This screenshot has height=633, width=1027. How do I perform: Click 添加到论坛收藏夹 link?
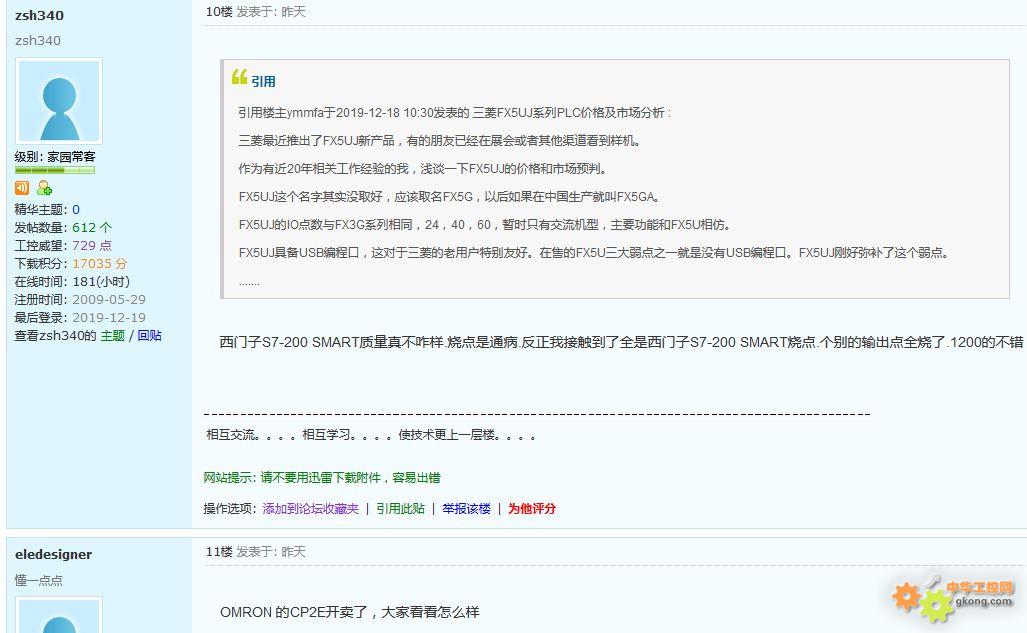(310, 508)
